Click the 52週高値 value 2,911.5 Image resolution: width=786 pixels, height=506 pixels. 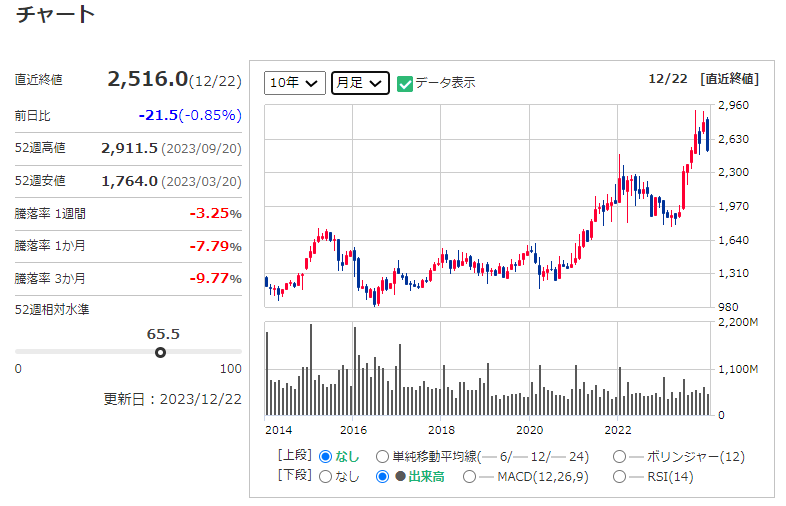point(129,148)
